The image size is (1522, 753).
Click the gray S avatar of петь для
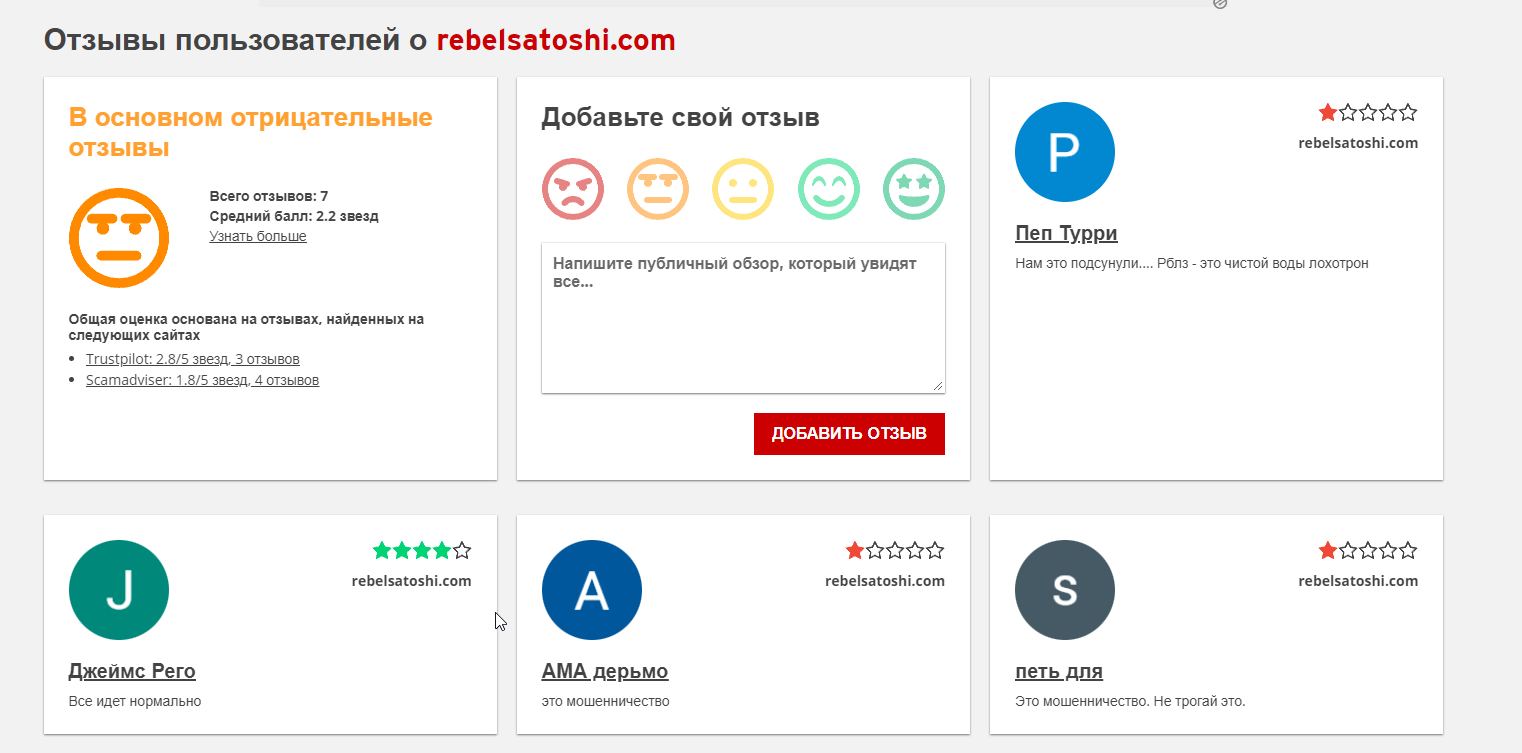click(1065, 590)
